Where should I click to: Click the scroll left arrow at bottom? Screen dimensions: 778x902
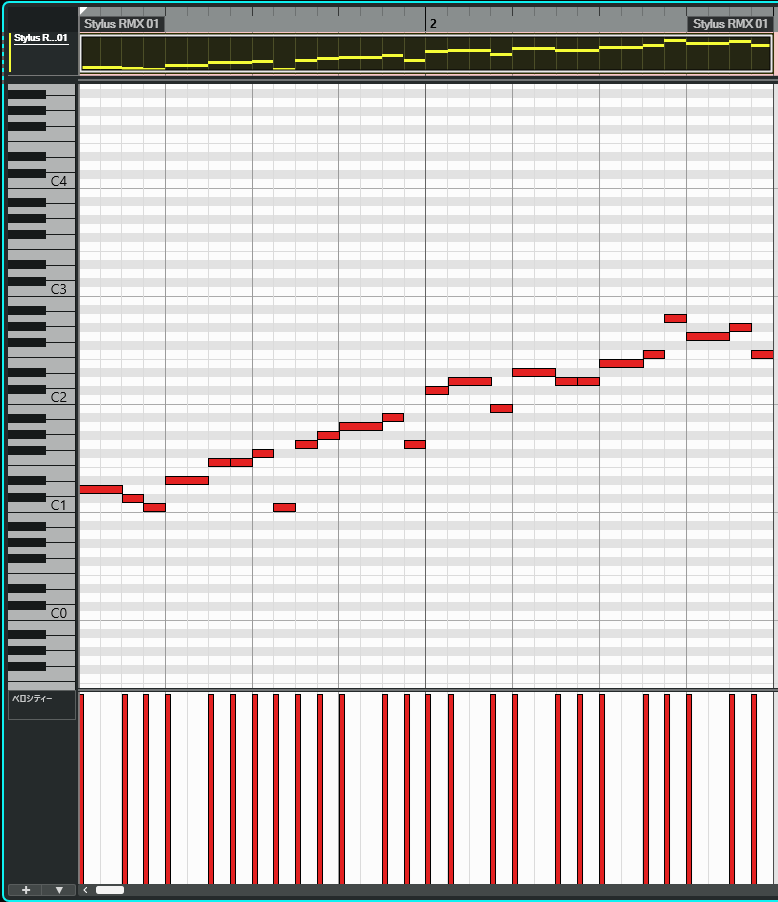85,890
